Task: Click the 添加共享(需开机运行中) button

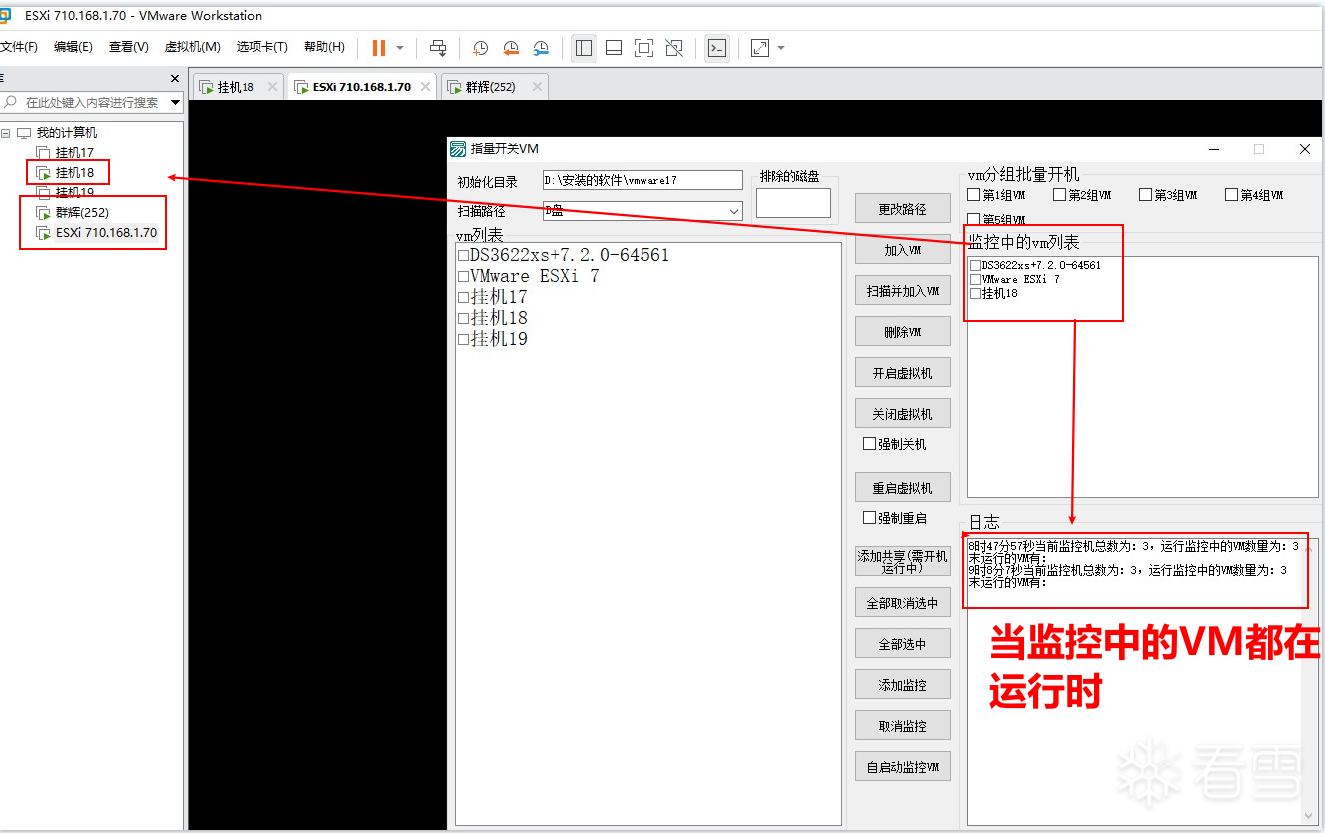Action: coord(902,561)
